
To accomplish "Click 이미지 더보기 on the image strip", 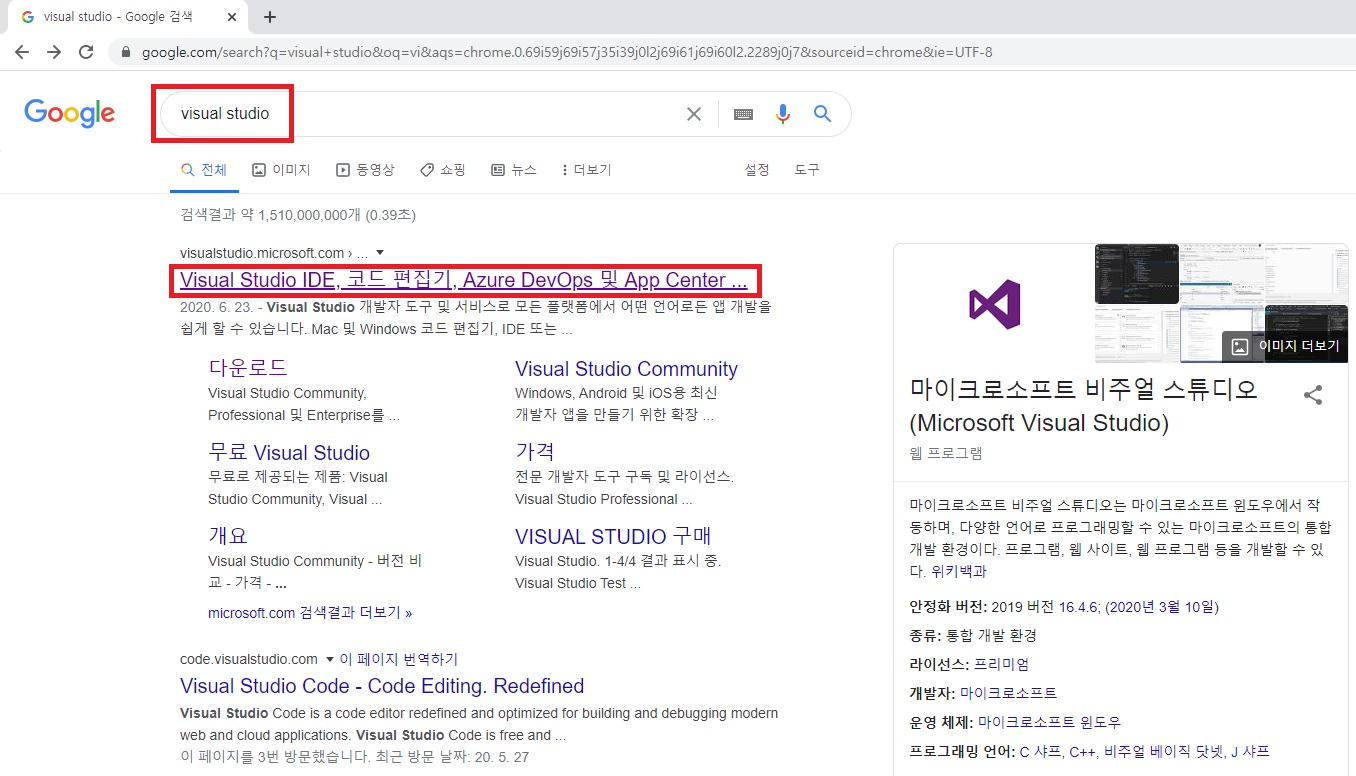I will pyautogui.click(x=1285, y=347).
